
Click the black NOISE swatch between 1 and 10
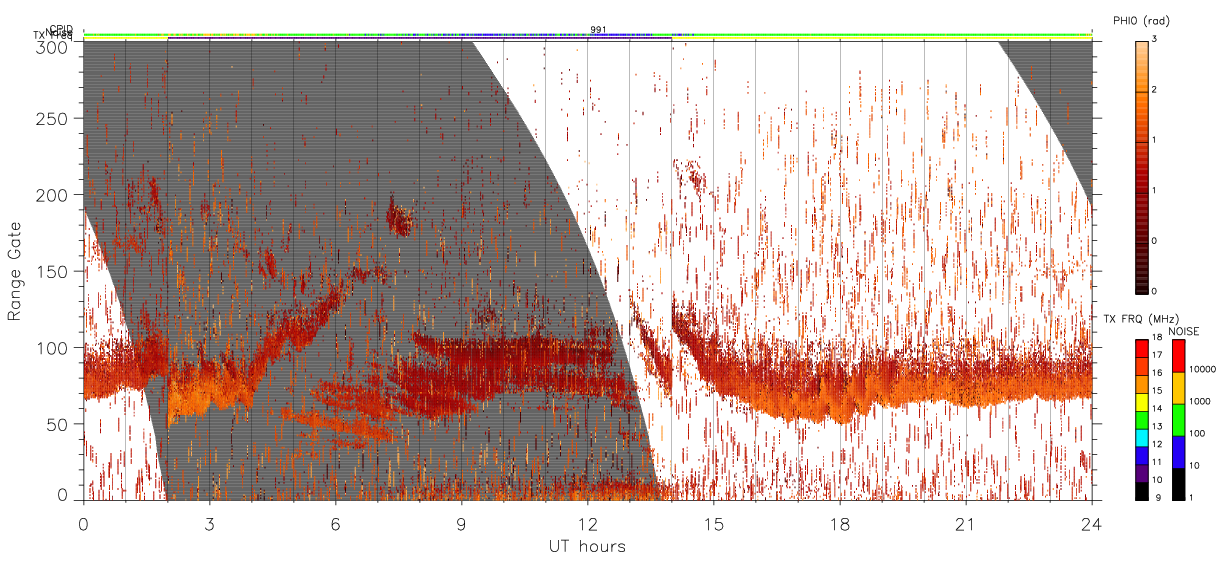[1178, 484]
